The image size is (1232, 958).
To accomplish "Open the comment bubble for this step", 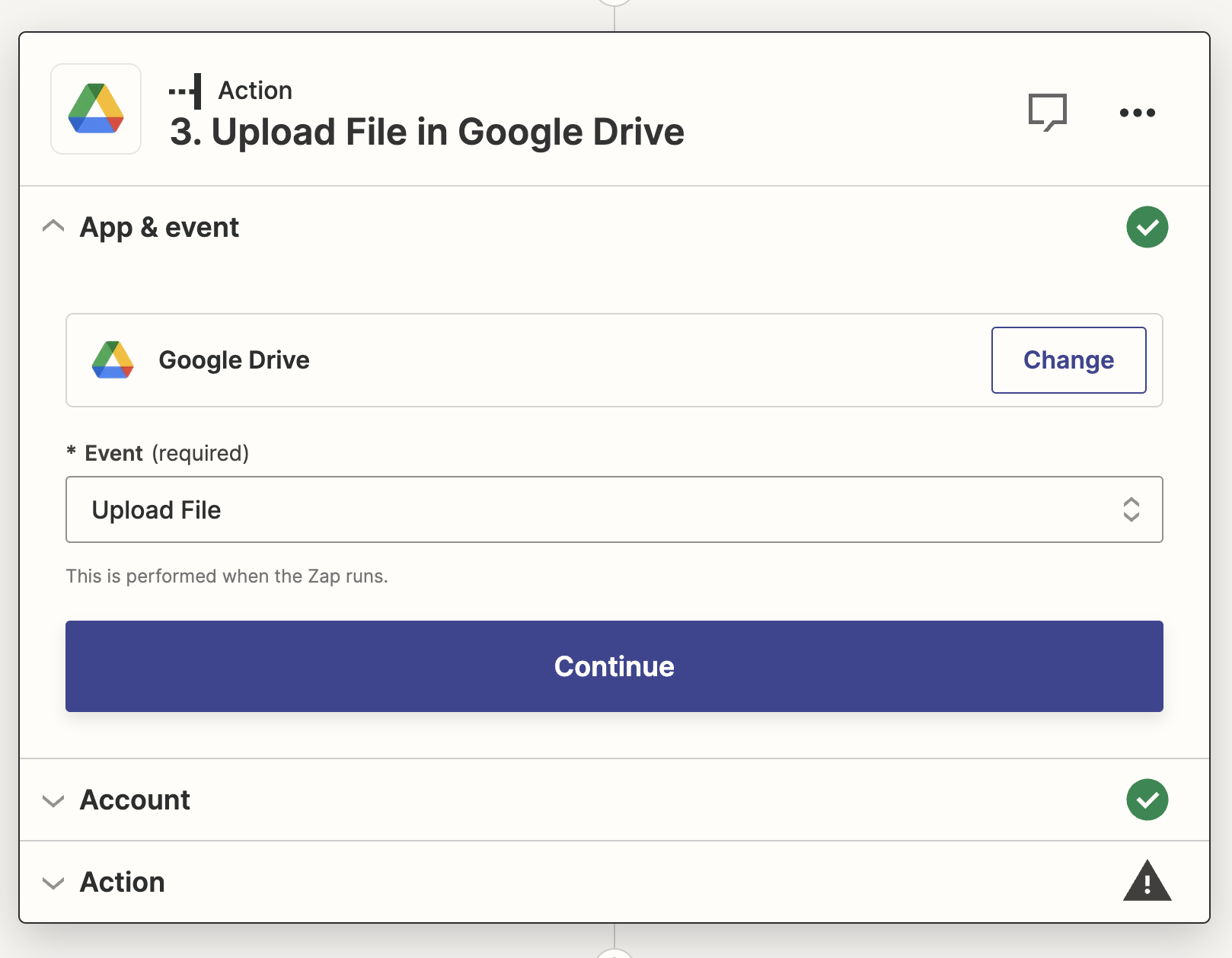I will pyautogui.click(x=1048, y=111).
